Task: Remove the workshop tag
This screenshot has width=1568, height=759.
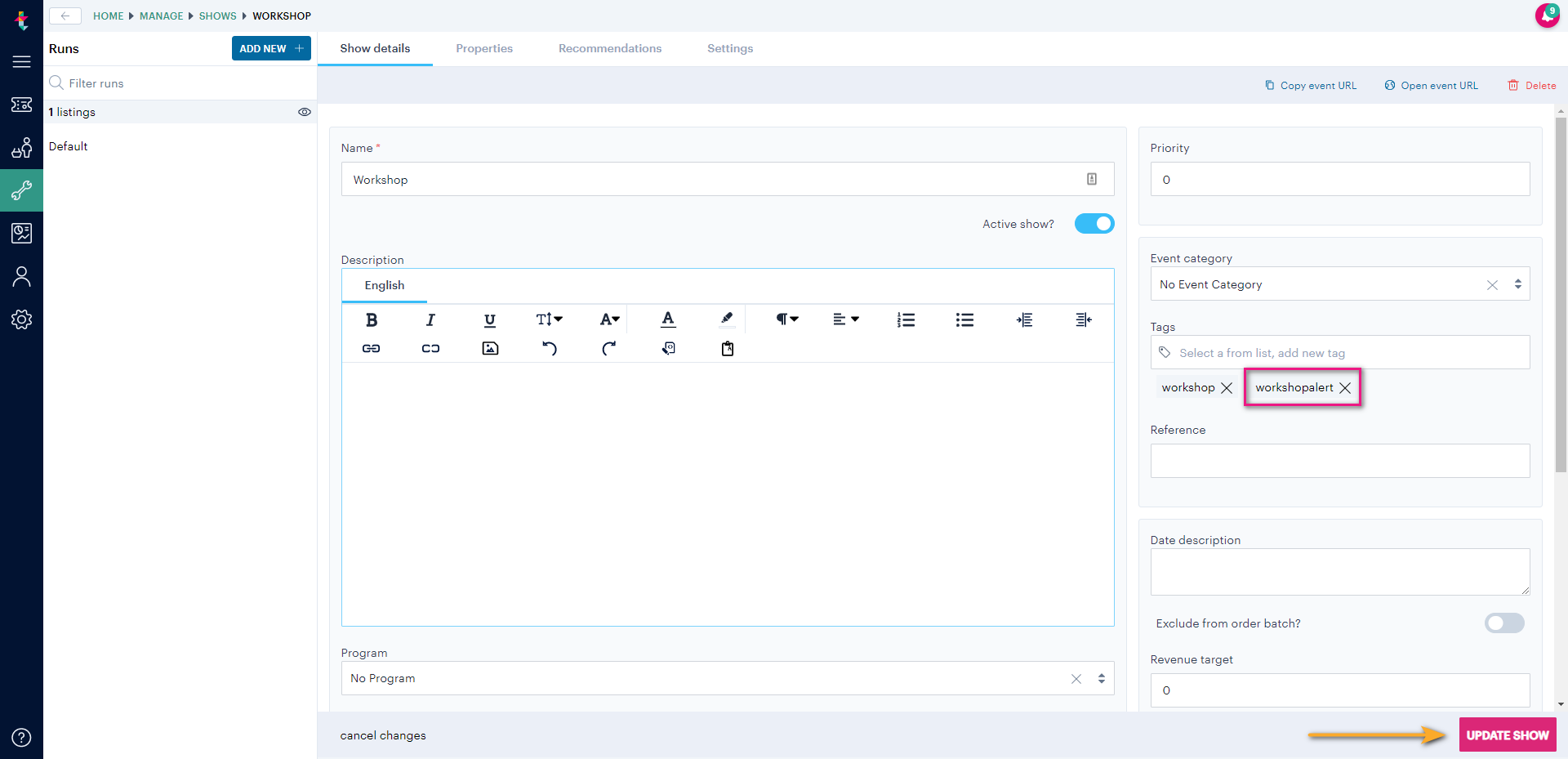Action: (1227, 388)
